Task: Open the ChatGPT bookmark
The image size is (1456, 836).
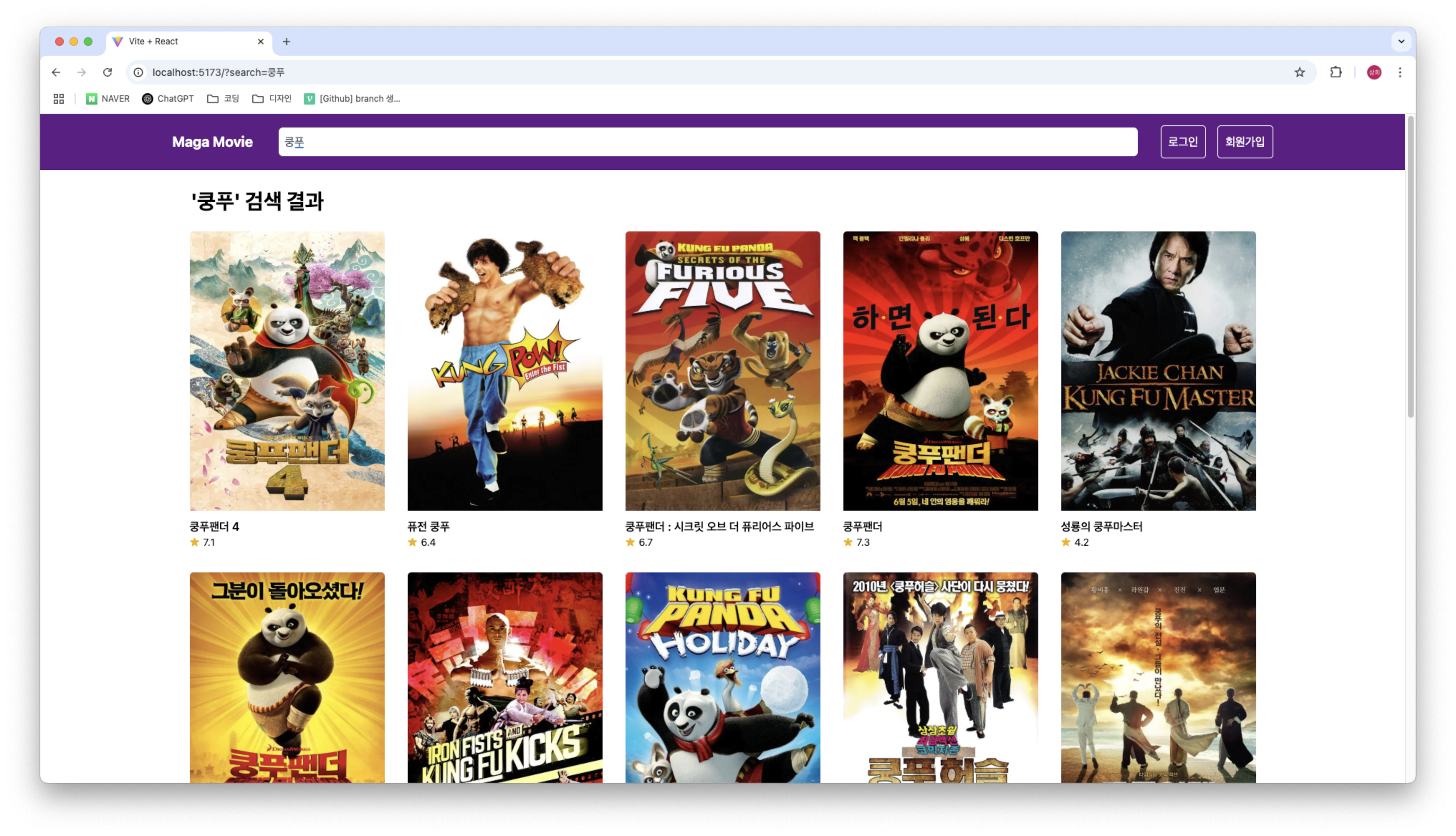Action: point(168,99)
